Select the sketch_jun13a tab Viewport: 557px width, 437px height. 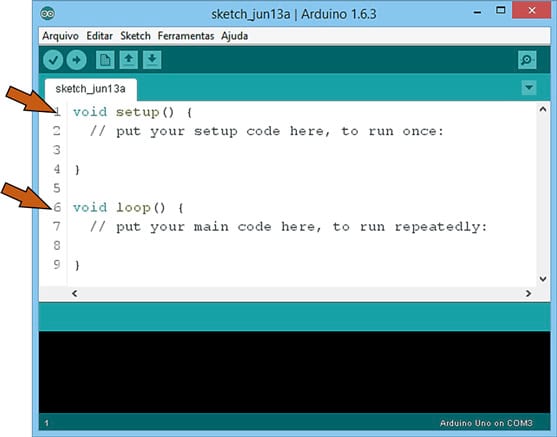point(91,89)
